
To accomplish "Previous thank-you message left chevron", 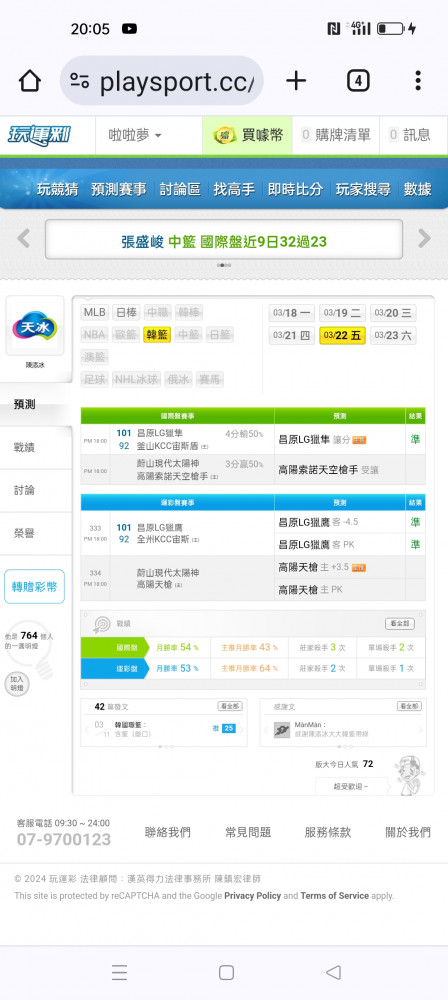I will coord(265,730).
